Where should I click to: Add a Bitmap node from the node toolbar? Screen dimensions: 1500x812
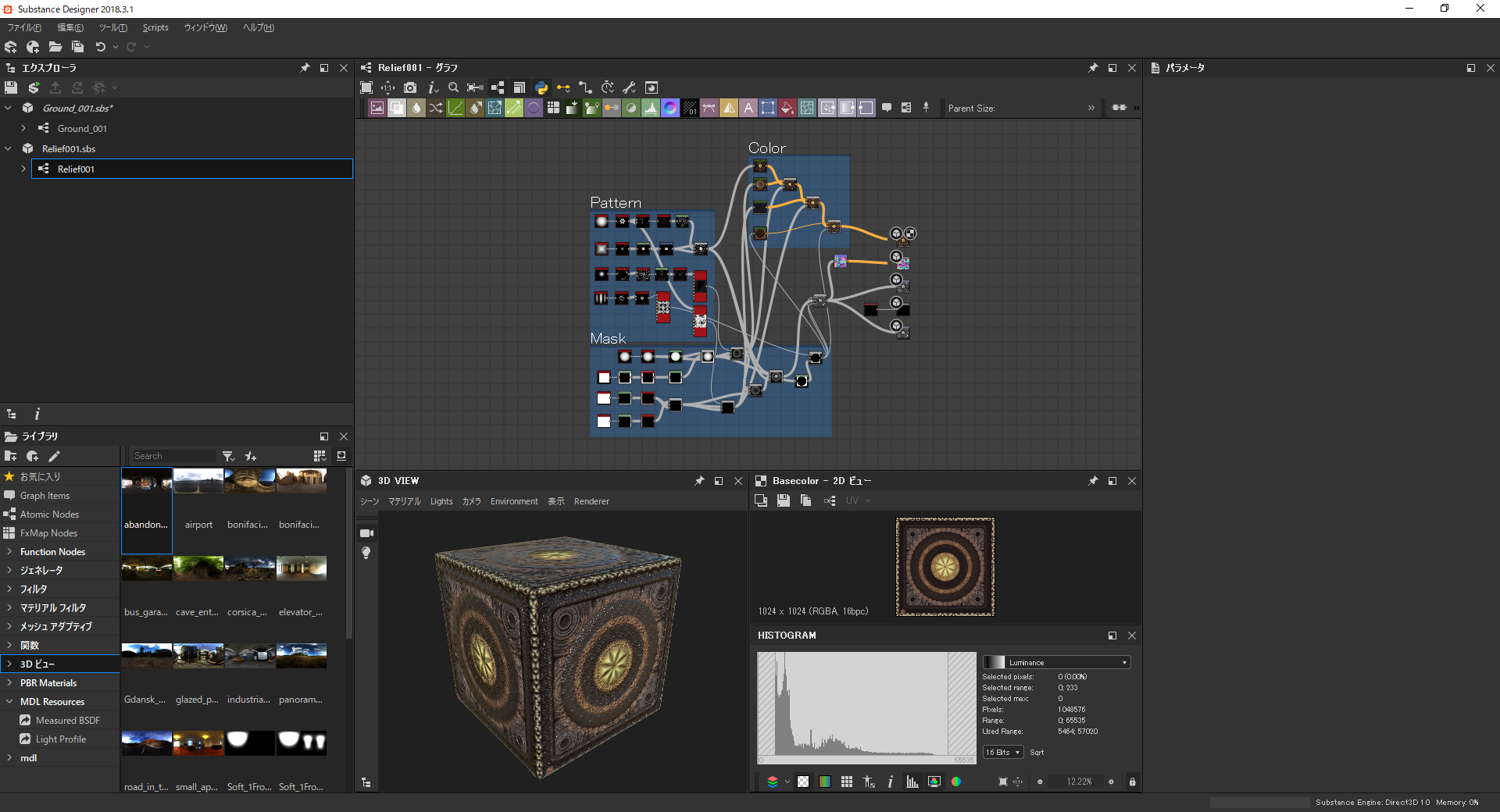(x=377, y=108)
